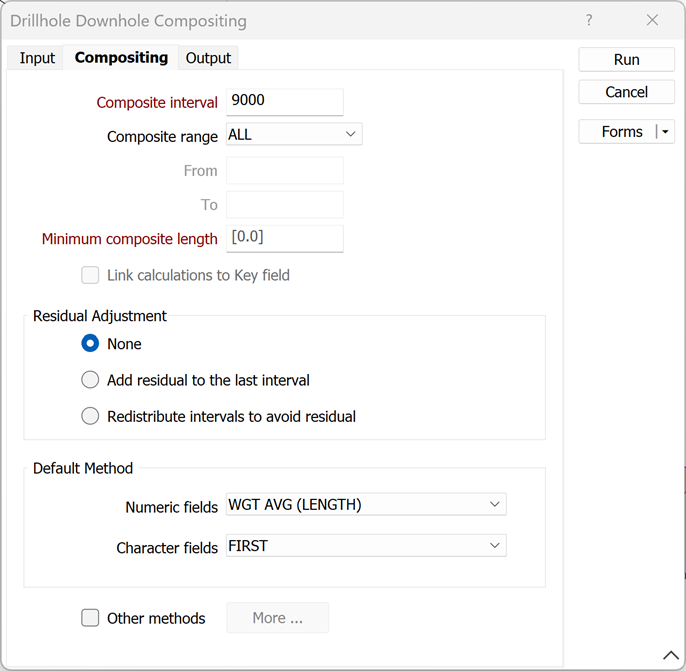Open the Forms split-button arrow
The width and height of the screenshot is (686, 671).
666,132
